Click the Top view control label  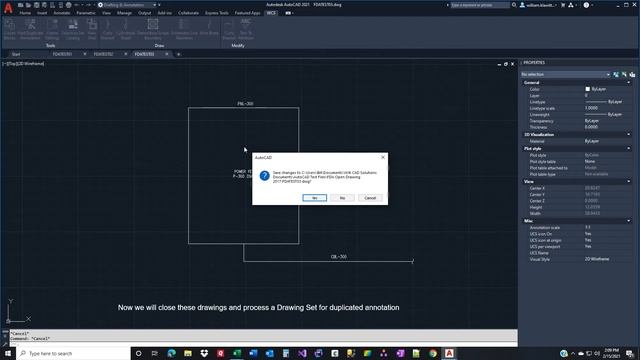12,64
